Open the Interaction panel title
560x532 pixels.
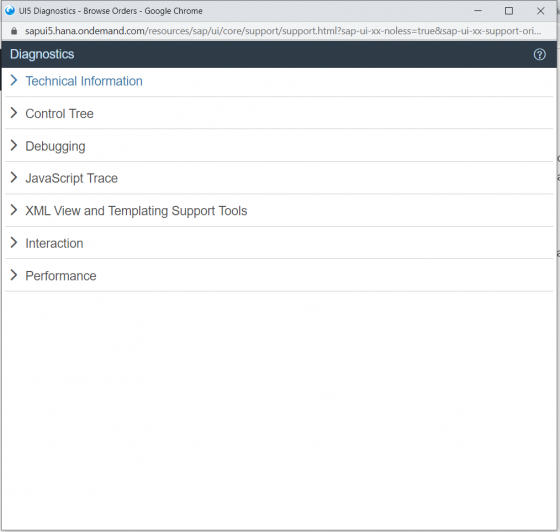pyautogui.click(x=54, y=244)
